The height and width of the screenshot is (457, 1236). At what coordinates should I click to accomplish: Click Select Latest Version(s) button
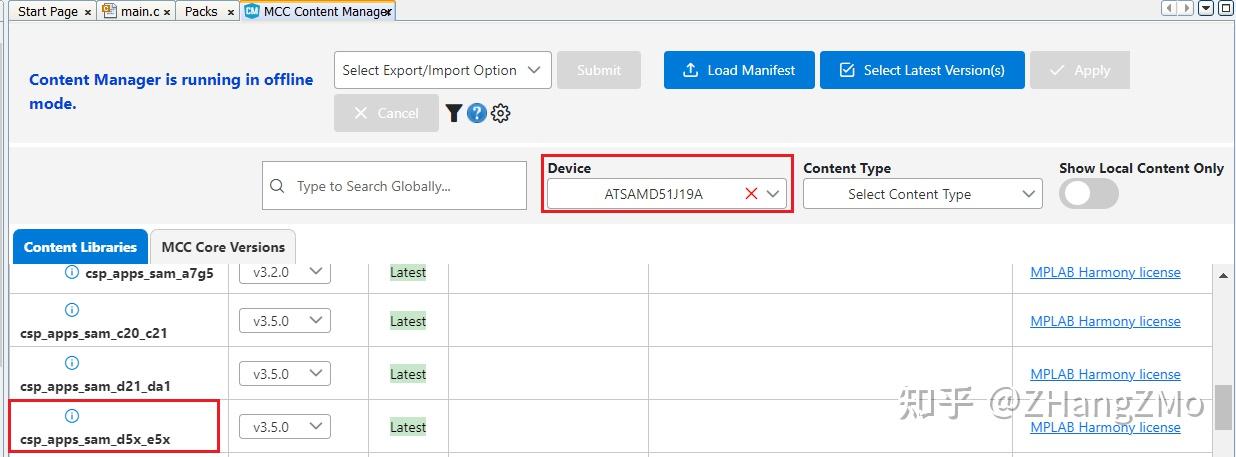point(921,70)
